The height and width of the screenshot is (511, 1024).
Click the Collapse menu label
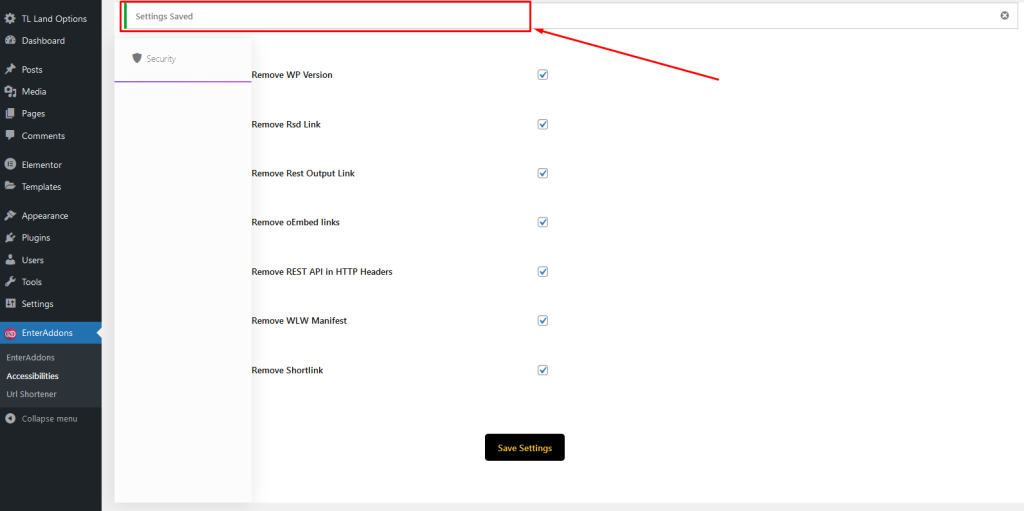tap(50, 419)
